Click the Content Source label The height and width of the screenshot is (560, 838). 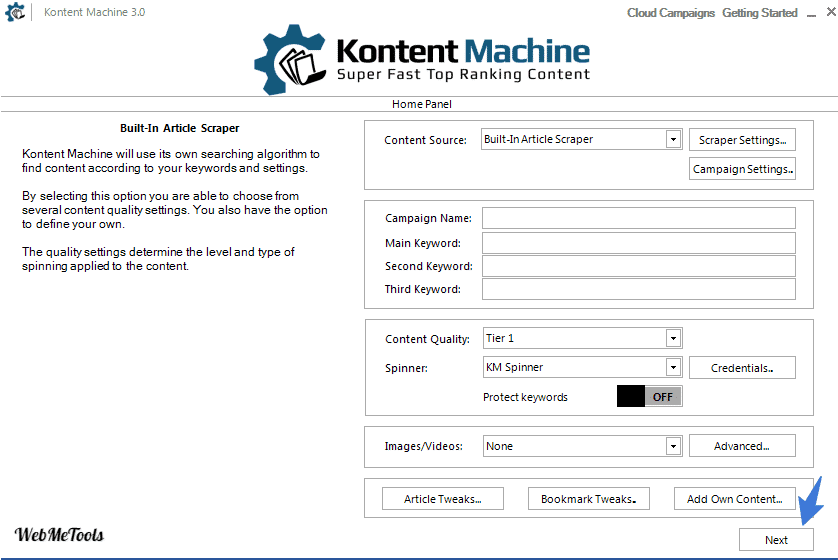(x=425, y=140)
